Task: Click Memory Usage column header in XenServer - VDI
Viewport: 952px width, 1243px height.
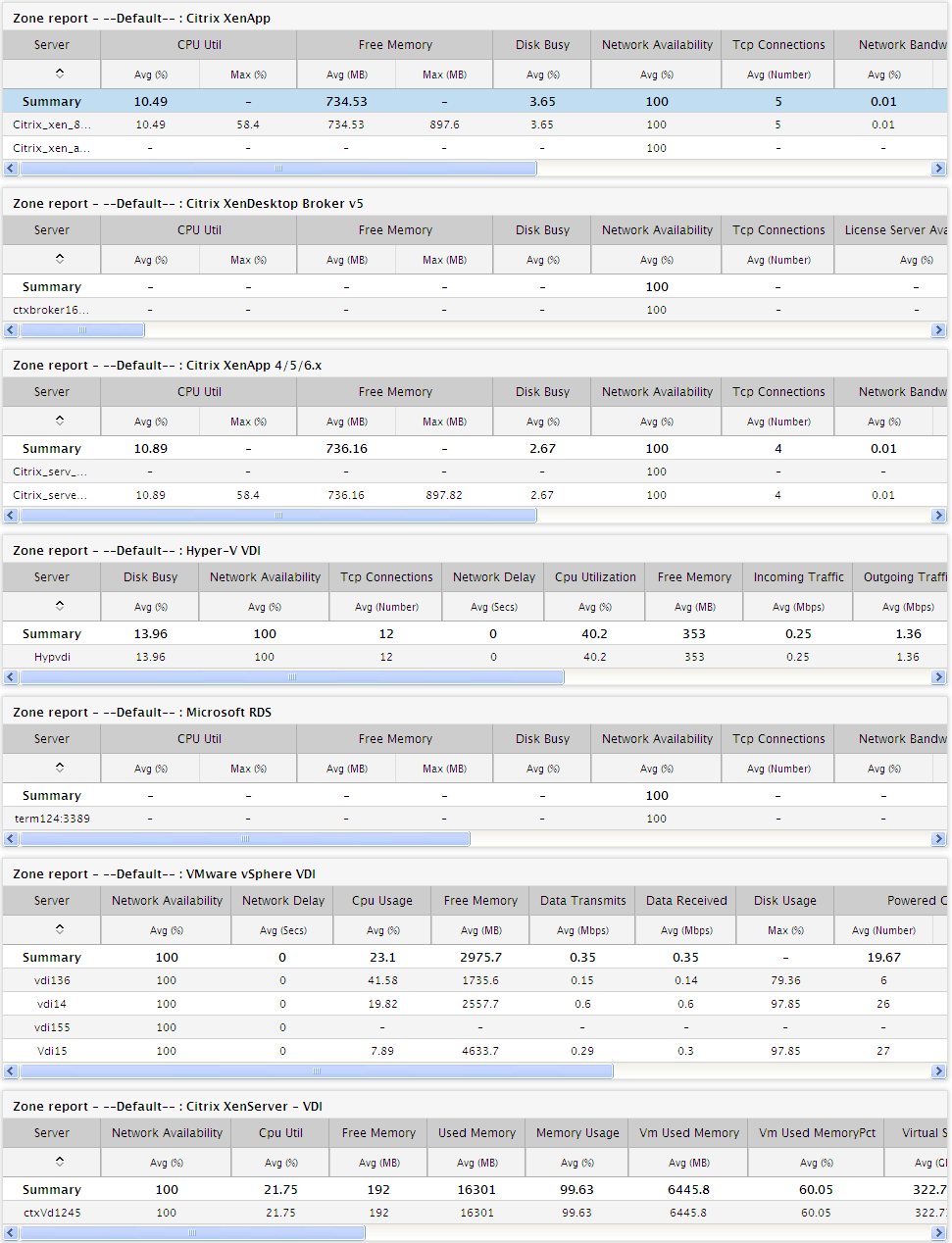Action: coord(577,1133)
